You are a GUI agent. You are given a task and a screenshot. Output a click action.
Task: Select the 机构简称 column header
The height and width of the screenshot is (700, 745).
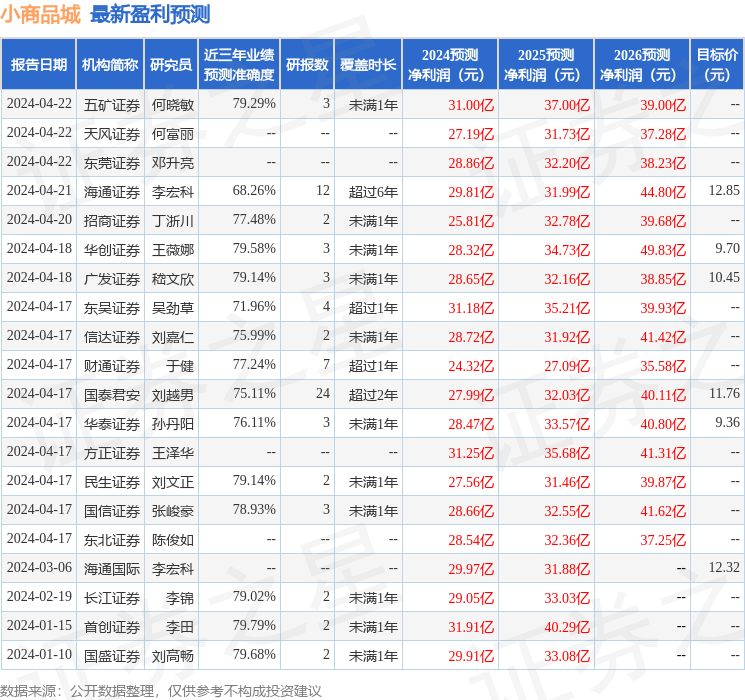pyautogui.click(x=110, y=65)
